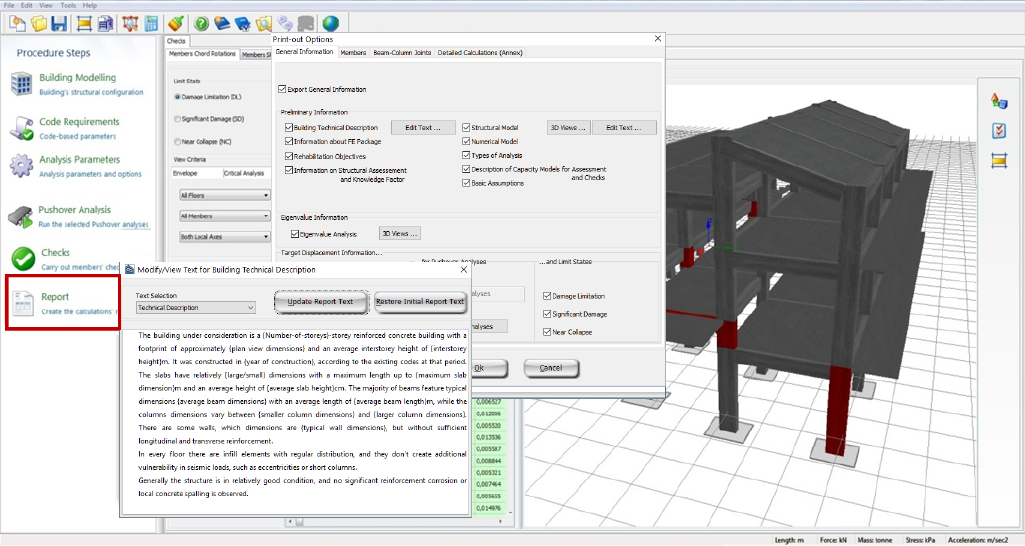Uncheck Export General Information checkbox
This screenshot has width=1025, height=546.
(282, 90)
